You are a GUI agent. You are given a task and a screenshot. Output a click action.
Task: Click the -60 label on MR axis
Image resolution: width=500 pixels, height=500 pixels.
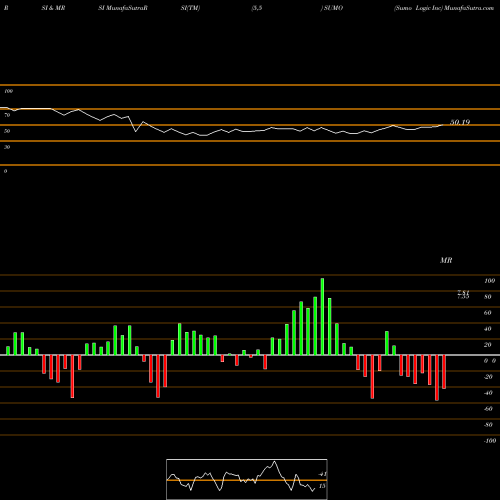click(x=488, y=409)
